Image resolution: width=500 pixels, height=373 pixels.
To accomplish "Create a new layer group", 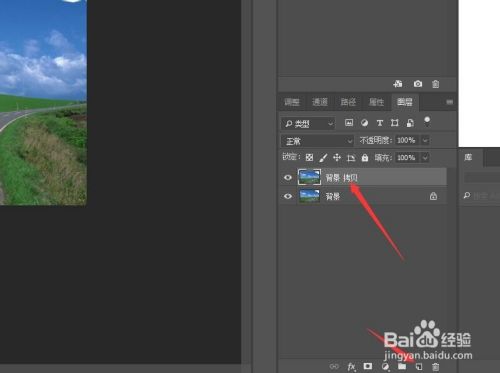I will (402, 366).
